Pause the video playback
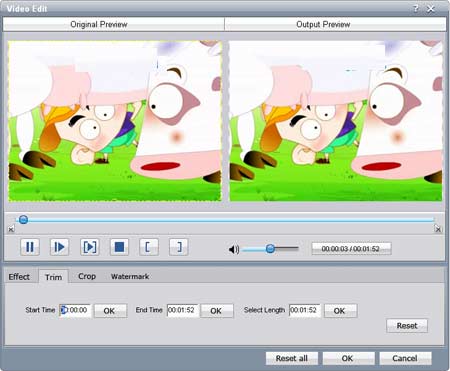Screen dimensions: 450x371 (30, 247)
